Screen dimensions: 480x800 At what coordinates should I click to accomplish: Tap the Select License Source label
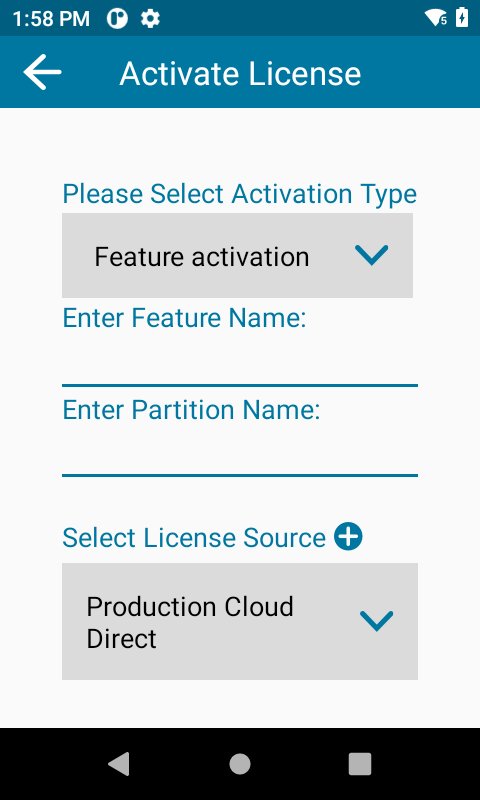point(194,538)
